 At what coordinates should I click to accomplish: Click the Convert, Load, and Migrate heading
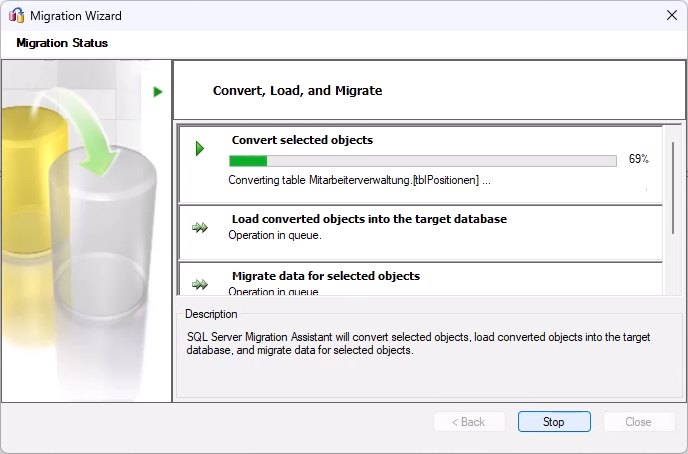click(x=297, y=91)
